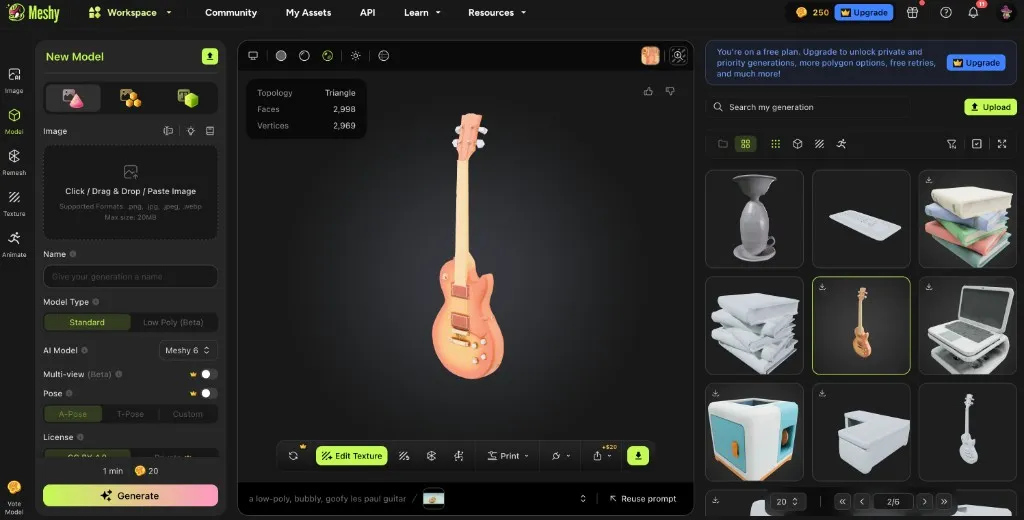Filter assets by texture stripes icon
The image size is (1024, 520).
(x=819, y=144)
